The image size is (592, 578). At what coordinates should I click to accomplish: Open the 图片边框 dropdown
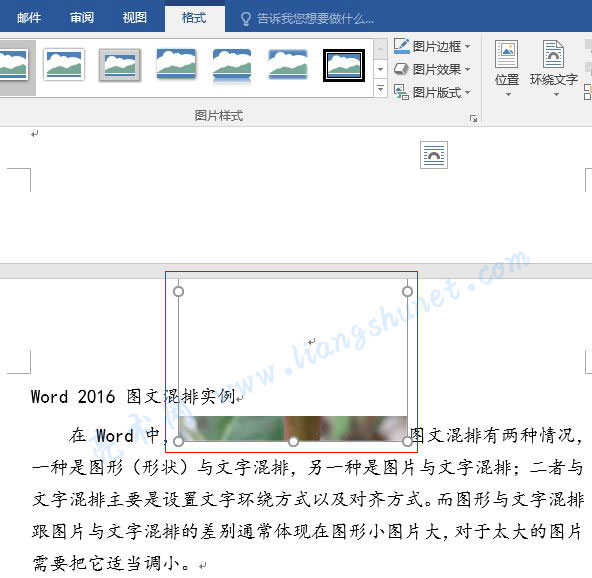click(x=432, y=46)
